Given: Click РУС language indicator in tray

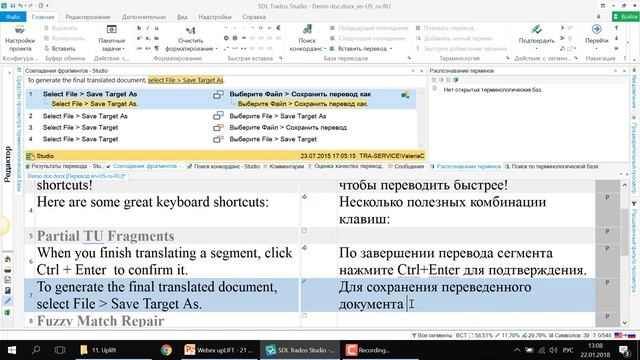Looking at the screenshot, I should coord(568,350).
